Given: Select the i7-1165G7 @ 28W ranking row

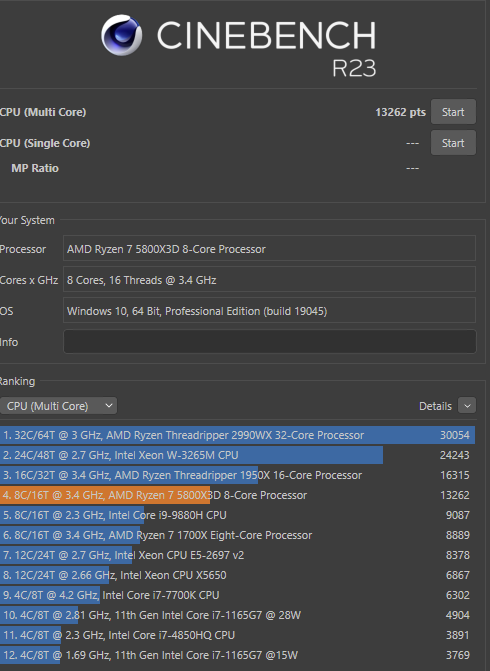Looking at the screenshot, I should click(x=238, y=615).
